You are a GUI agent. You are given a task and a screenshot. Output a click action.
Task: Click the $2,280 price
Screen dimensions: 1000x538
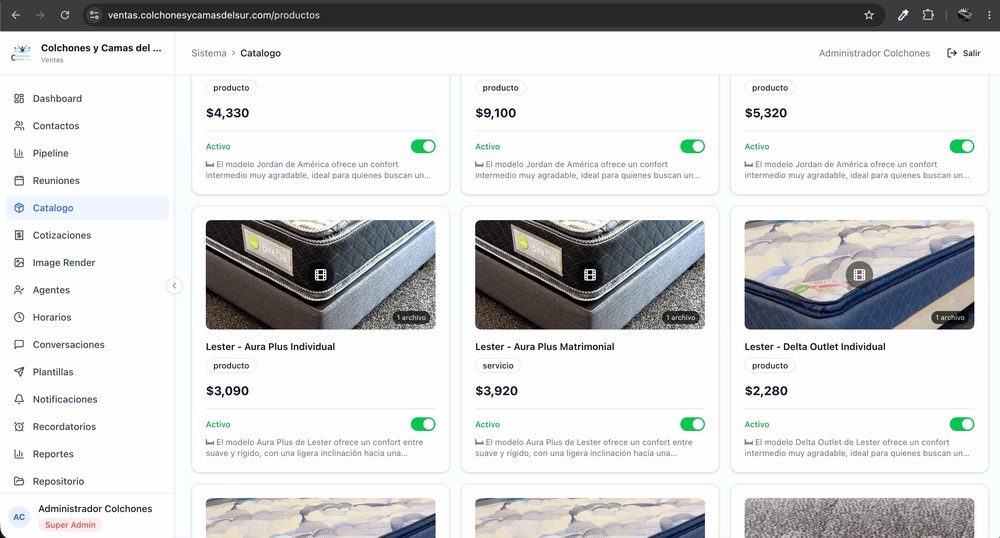(x=766, y=391)
